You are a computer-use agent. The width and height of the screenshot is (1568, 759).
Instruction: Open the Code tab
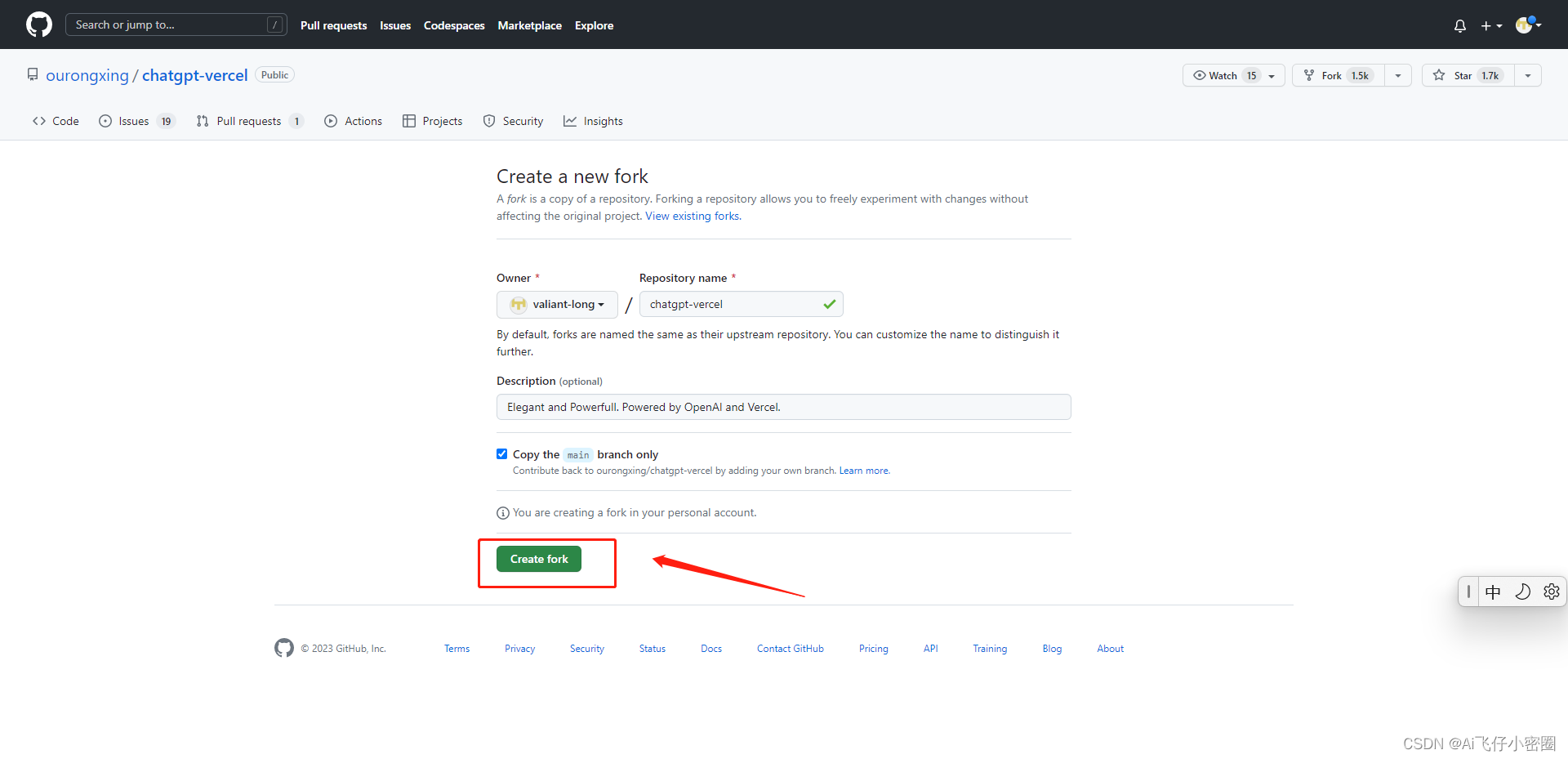coord(56,121)
